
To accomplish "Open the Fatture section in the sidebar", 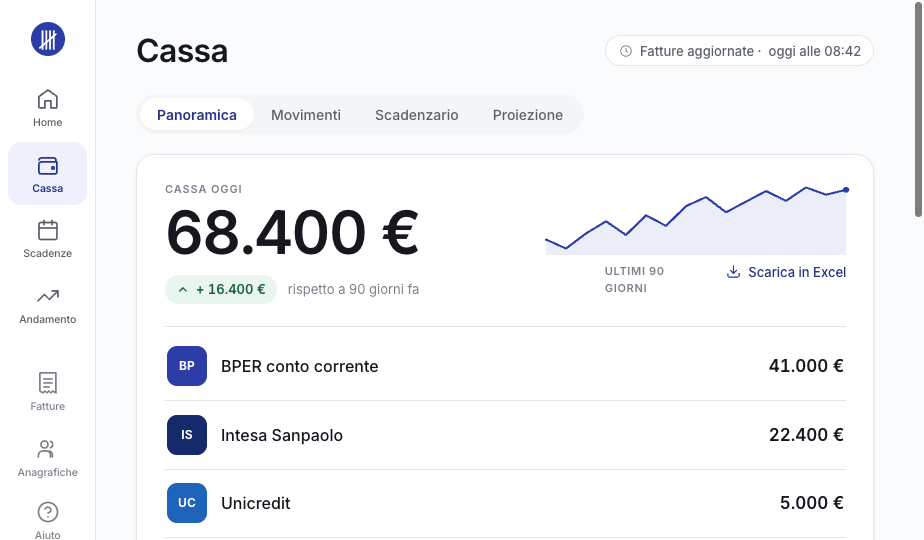I will pyautogui.click(x=48, y=391).
